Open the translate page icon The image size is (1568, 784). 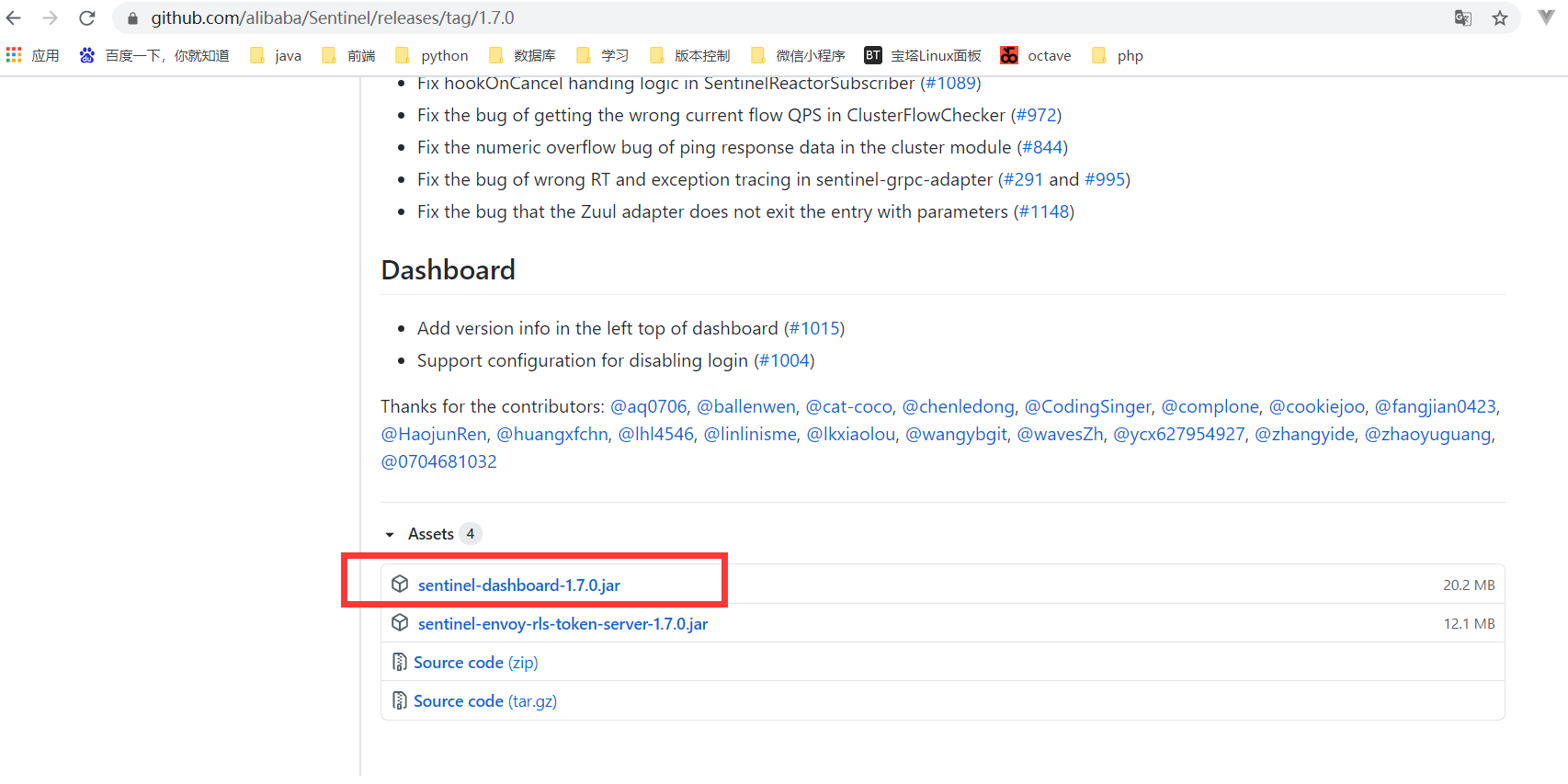tap(1463, 18)
